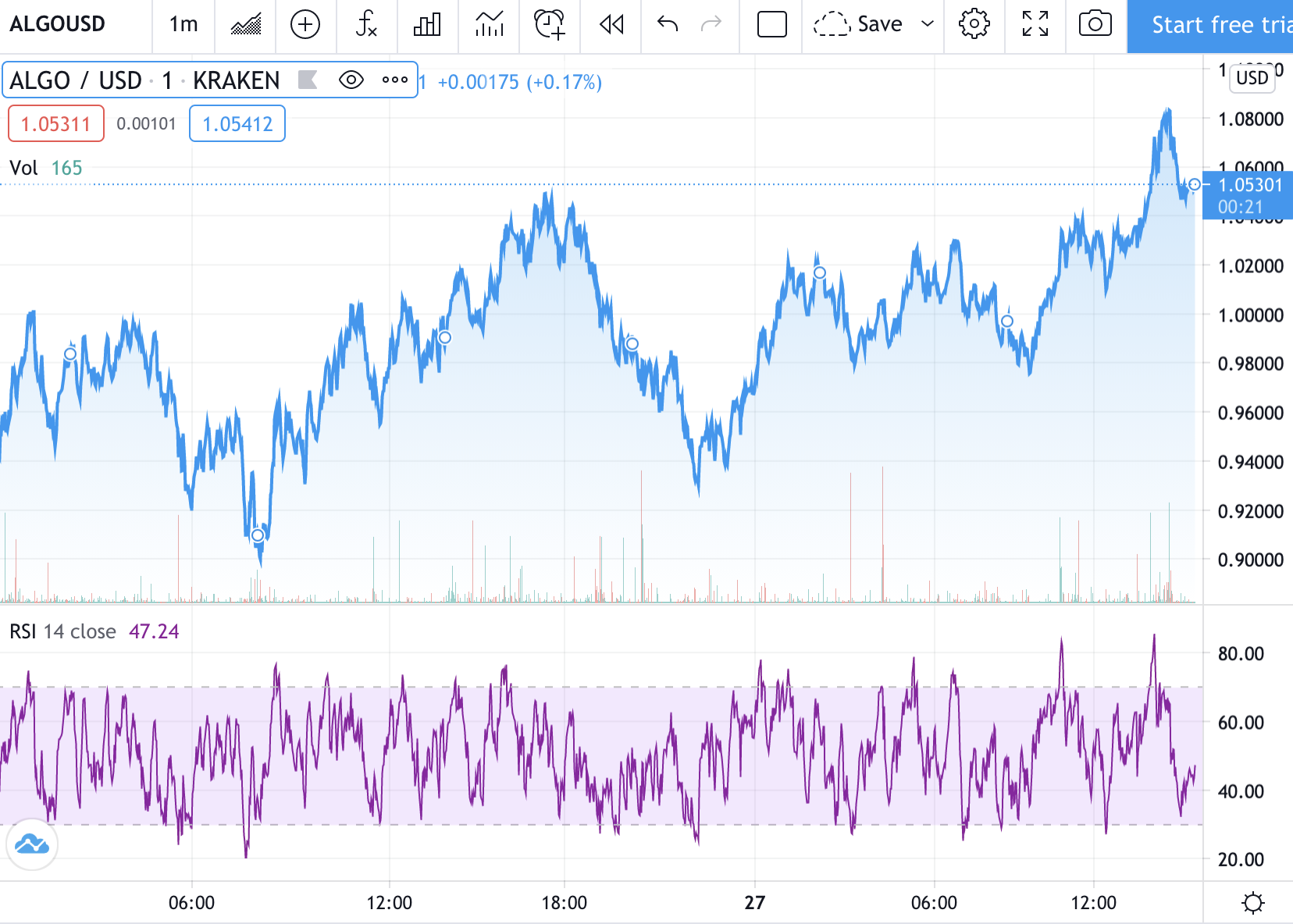This screenshot has height=924, width=1293.
Task: Click the 0.94000 price scale label
Action: 1251,462
